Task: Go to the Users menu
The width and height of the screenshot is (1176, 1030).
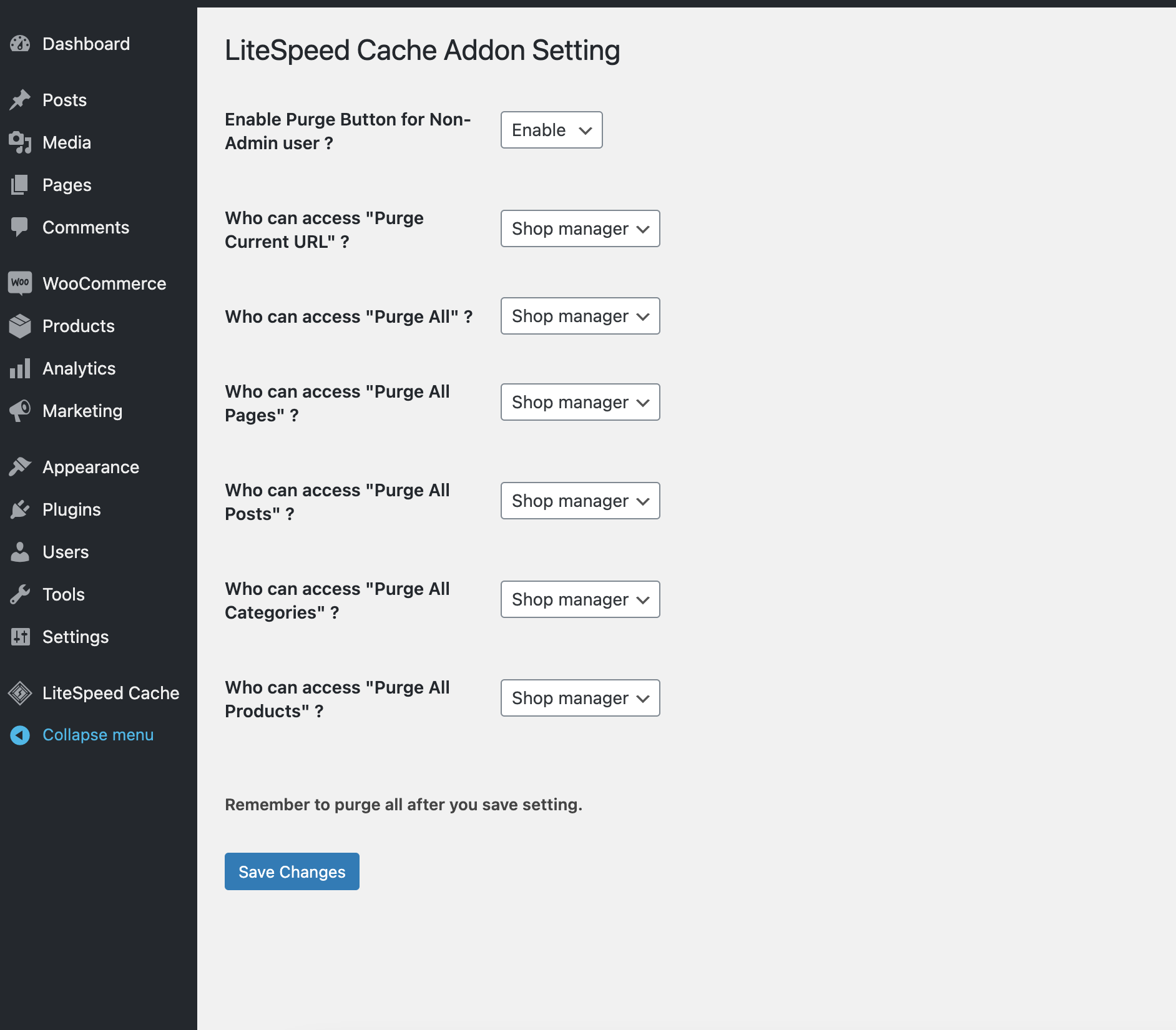Action: [66, 552]
